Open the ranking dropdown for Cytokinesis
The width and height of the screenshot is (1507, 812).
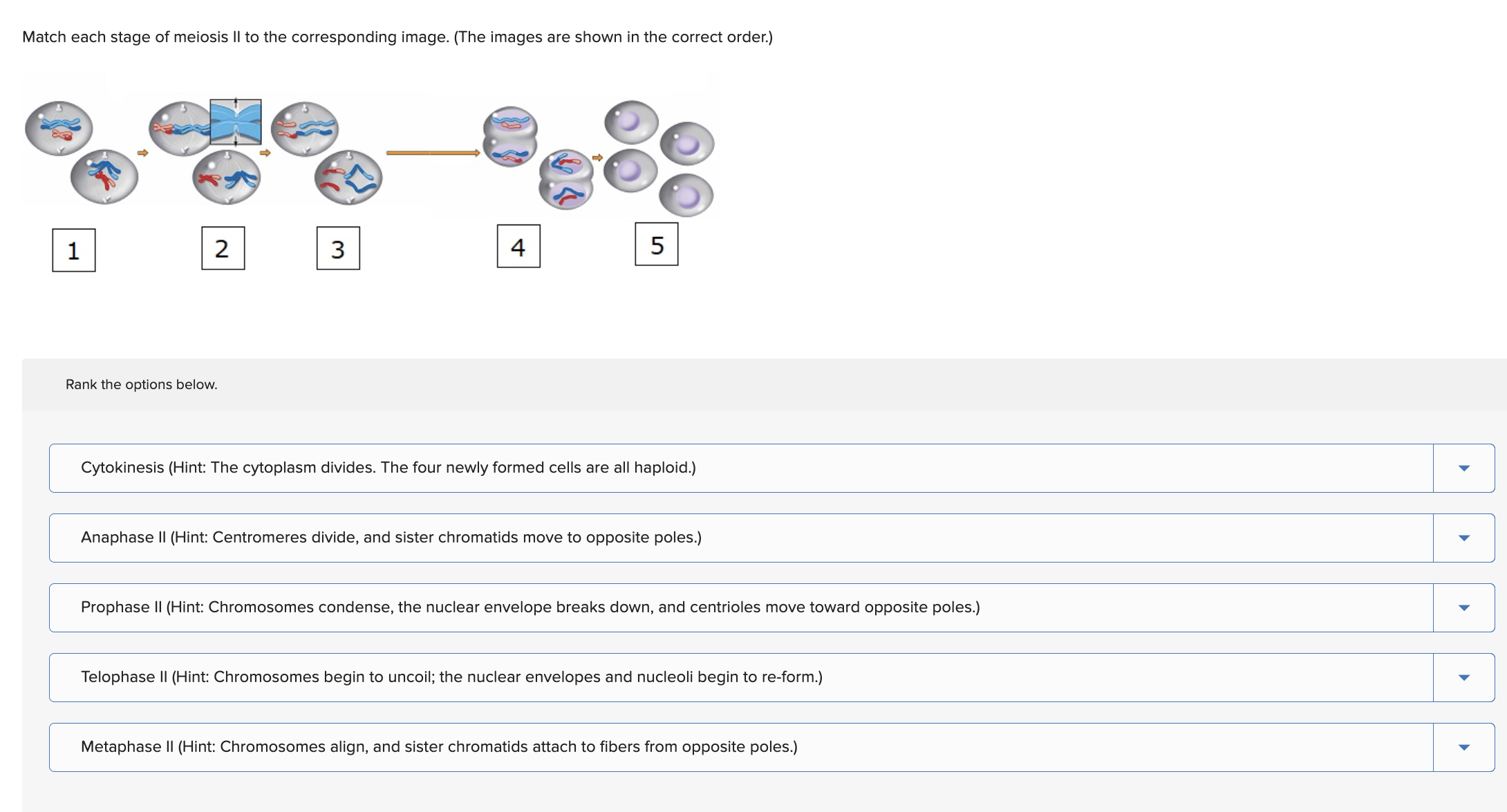coord(1463,467)
